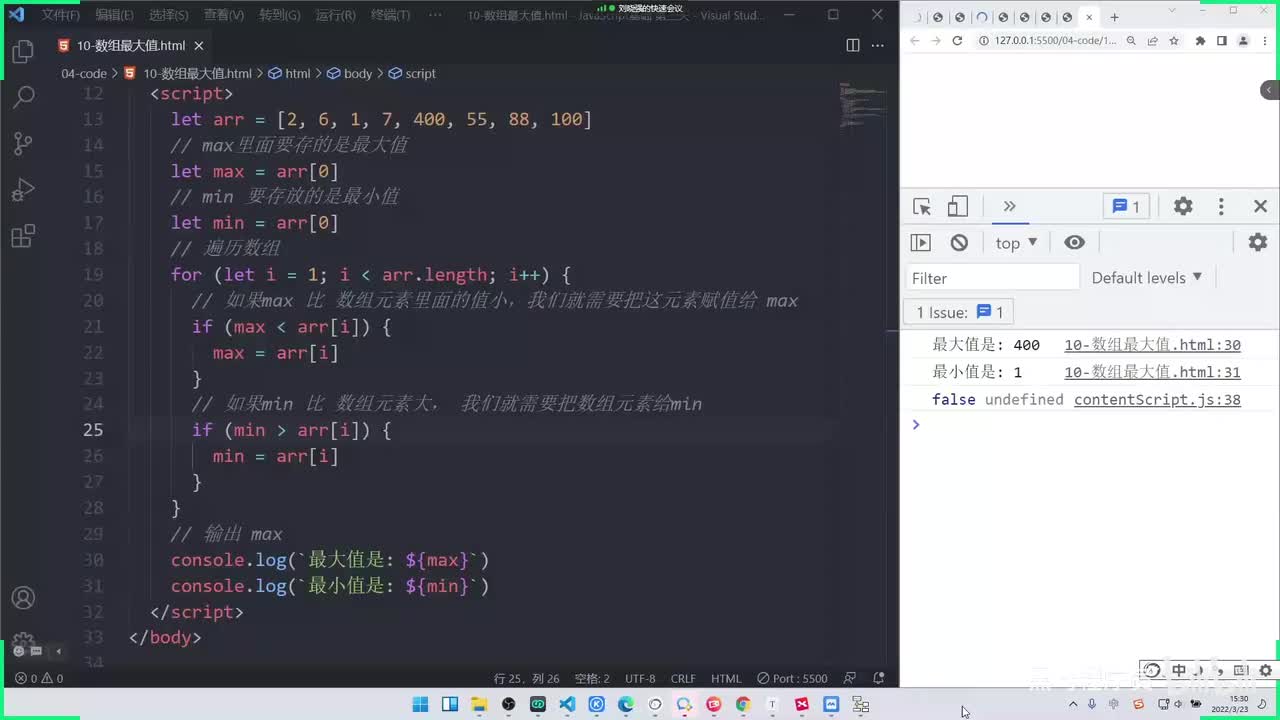Open DevTools settings gear
Screen dimensions: 1280x720
[x=1183, y=206]
